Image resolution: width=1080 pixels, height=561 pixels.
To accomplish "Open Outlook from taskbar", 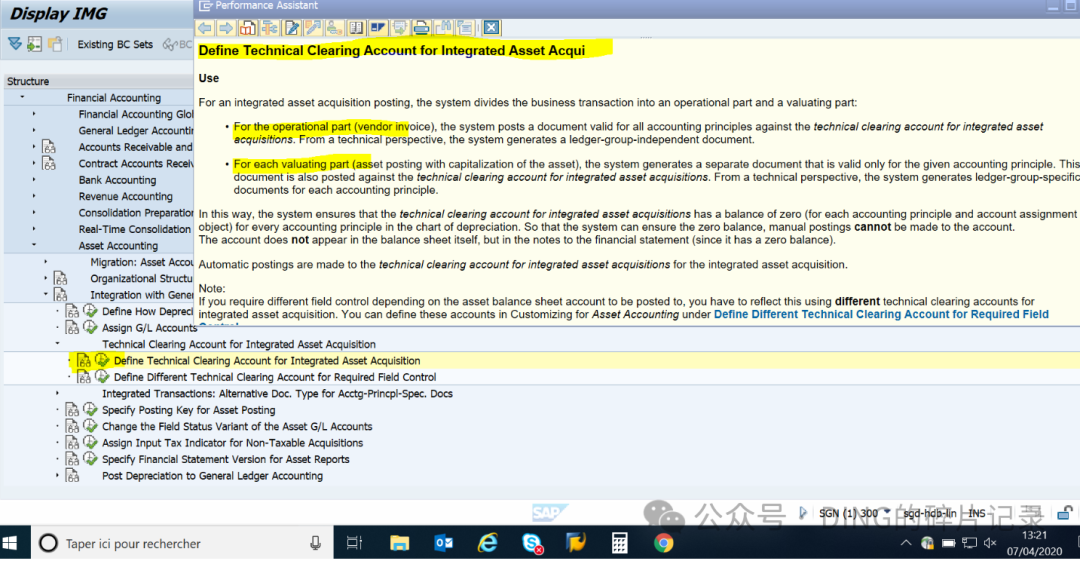I will (x=444, y=543).
